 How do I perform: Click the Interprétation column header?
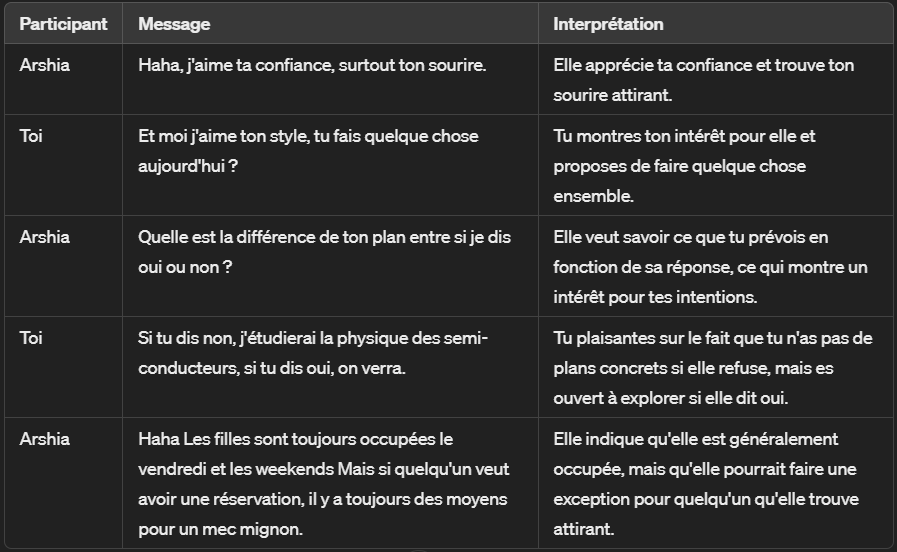[x=608, y=24]
